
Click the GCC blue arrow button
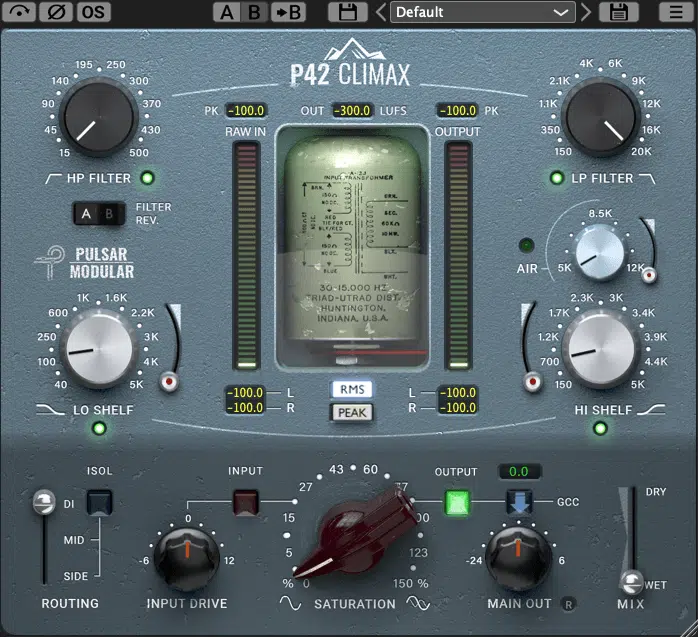[519, 501]
